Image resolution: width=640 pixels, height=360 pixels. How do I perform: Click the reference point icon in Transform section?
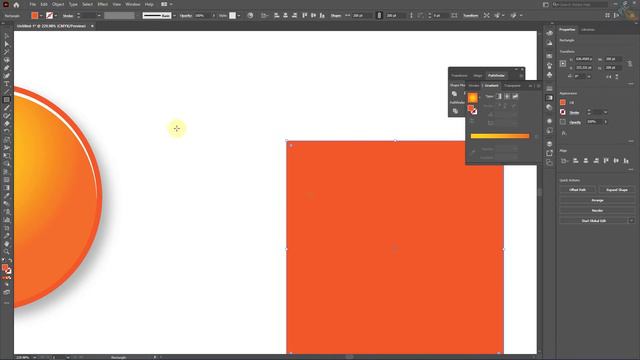[563, 64]
